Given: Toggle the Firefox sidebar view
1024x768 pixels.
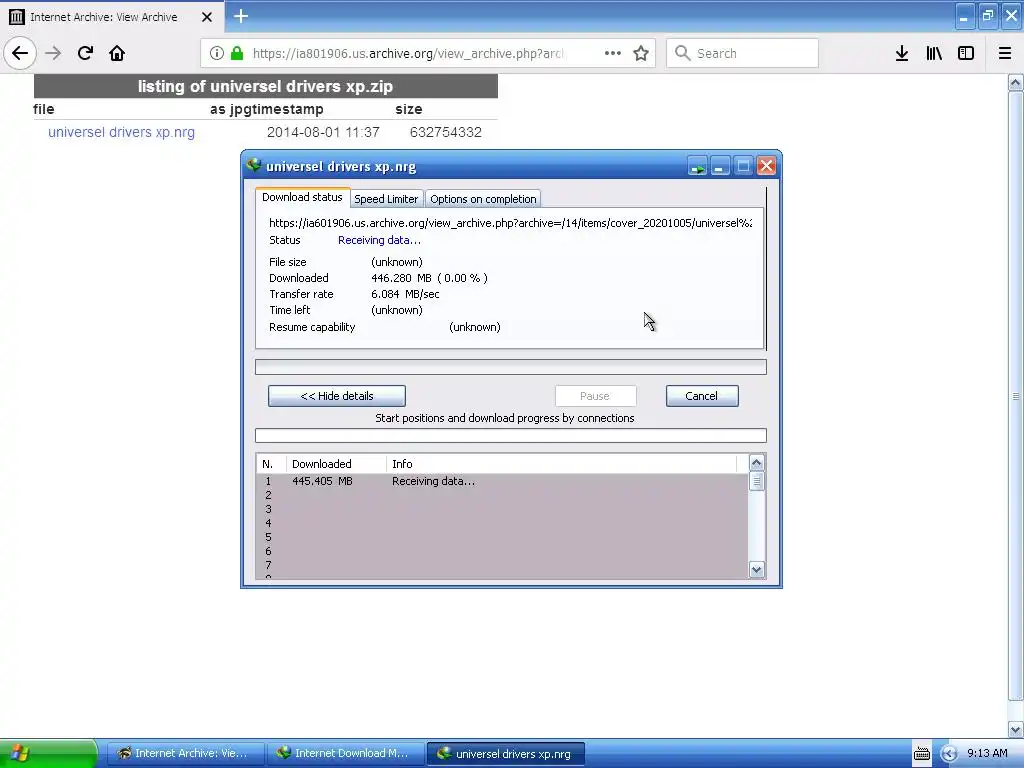Looking at the screenshot, I should coord(966,53).
